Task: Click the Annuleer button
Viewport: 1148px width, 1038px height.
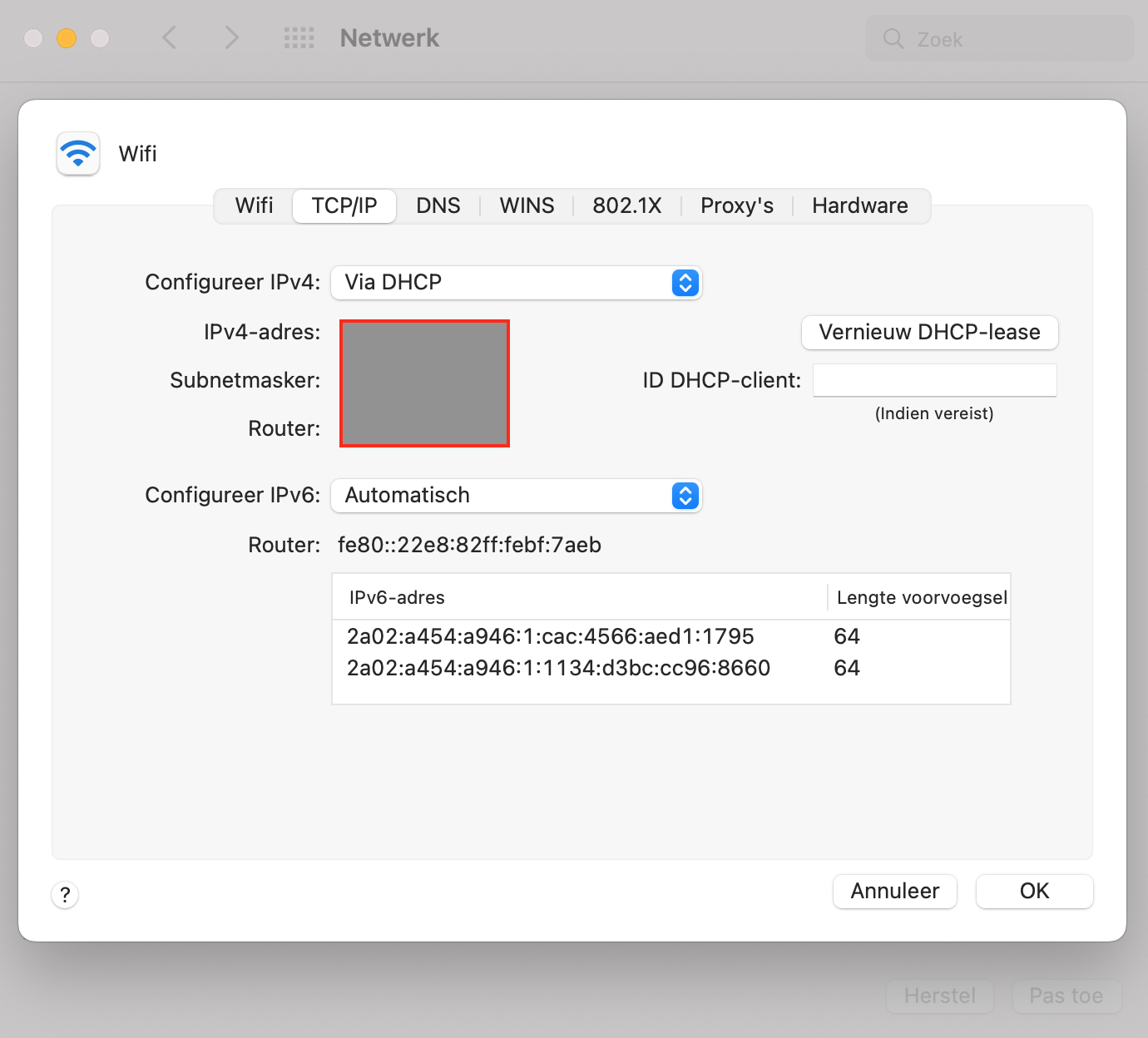Action: pyautogui.click(x=895, y=892)
